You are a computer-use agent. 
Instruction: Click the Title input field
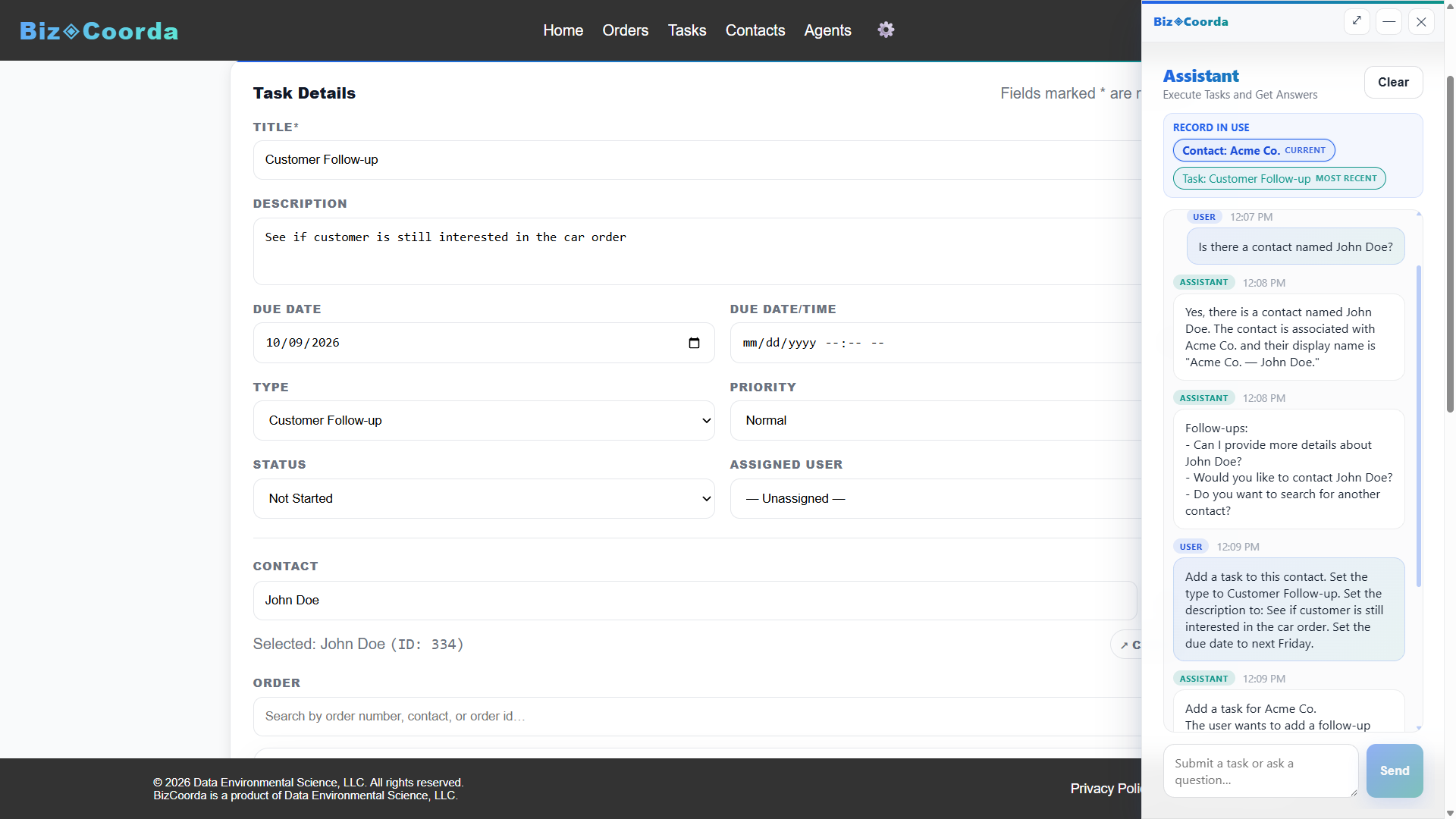click(697, 159)
